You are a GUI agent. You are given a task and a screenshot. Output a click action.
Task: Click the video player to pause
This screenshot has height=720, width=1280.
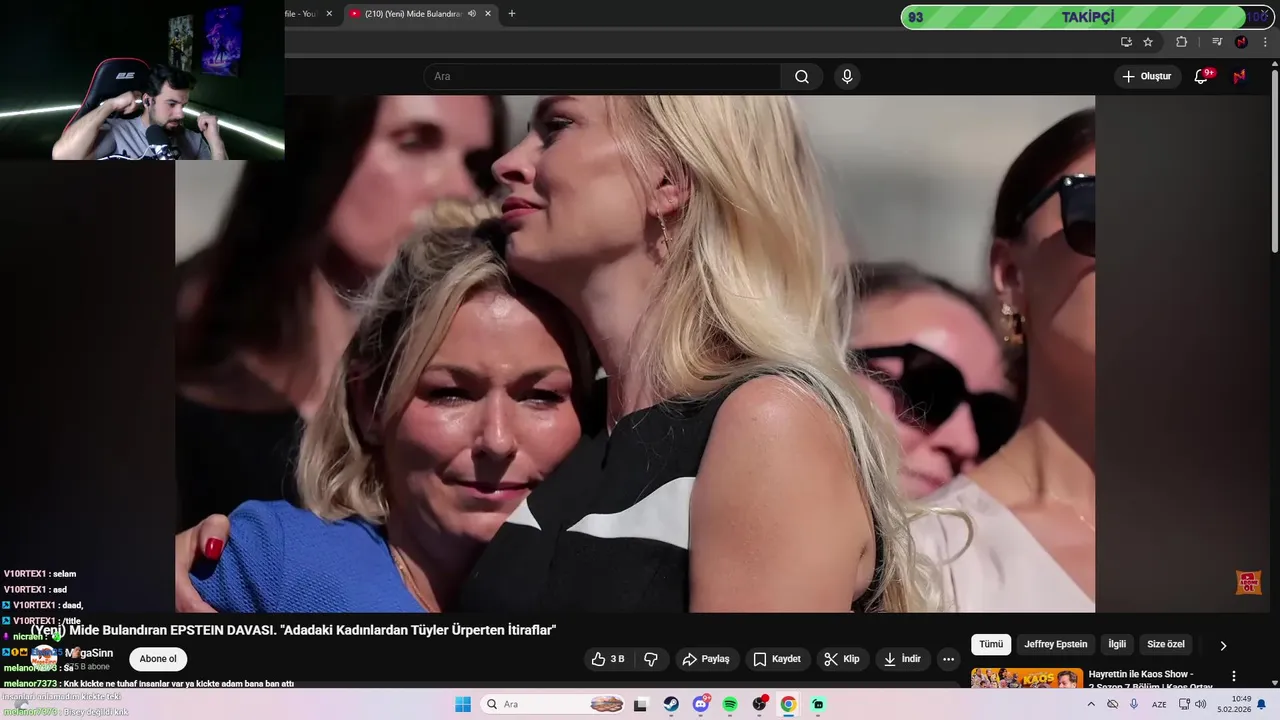point(635,354)
